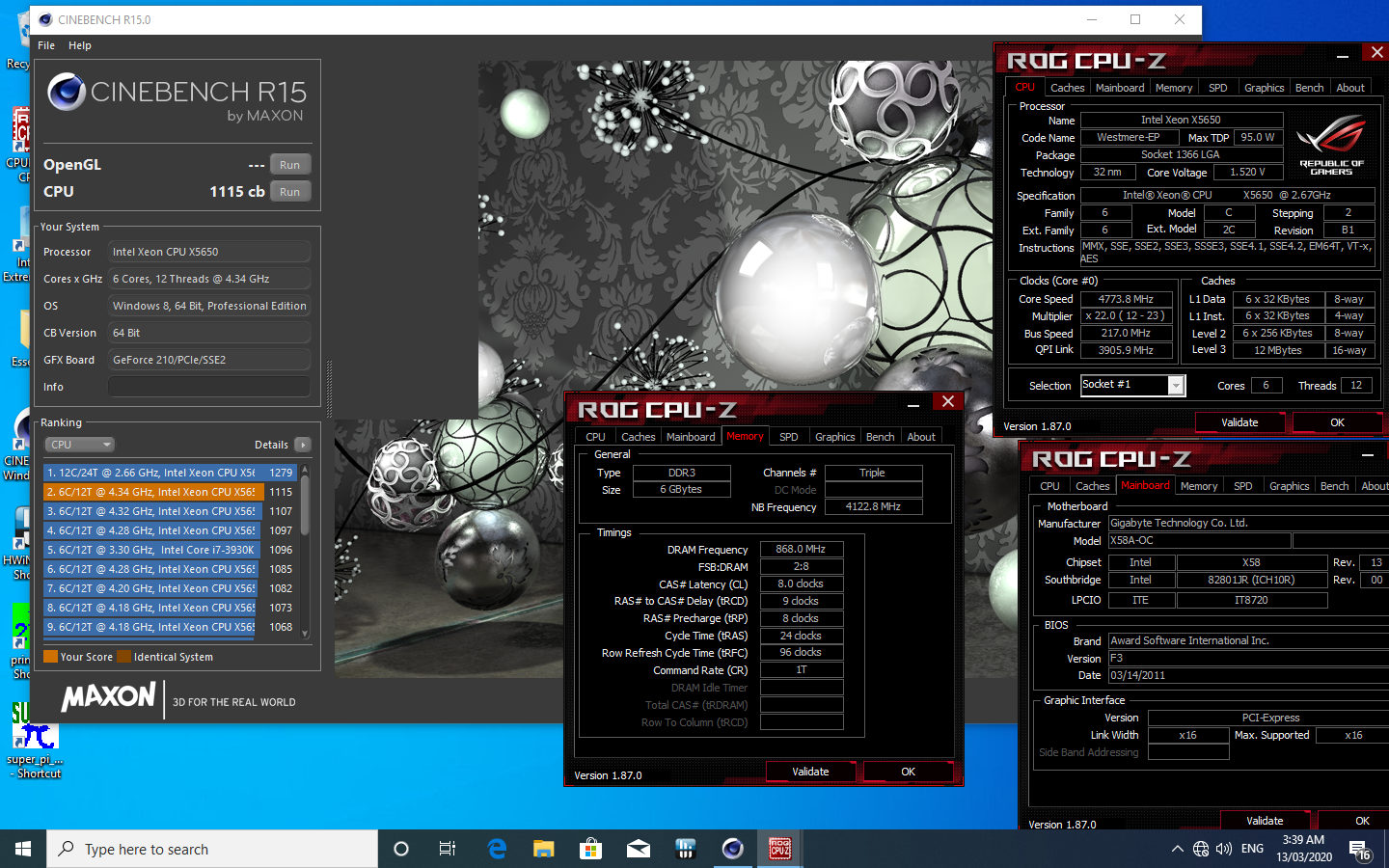Open the clock and date flyout
This screenshot has width=1389, height=868.
[1304, 849]
